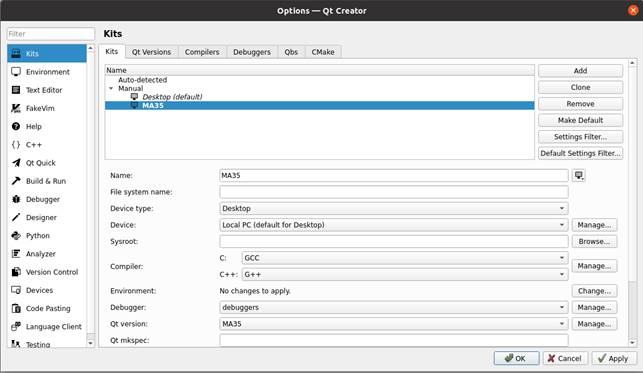Open the Device type dropdown

tap(394, 208)
